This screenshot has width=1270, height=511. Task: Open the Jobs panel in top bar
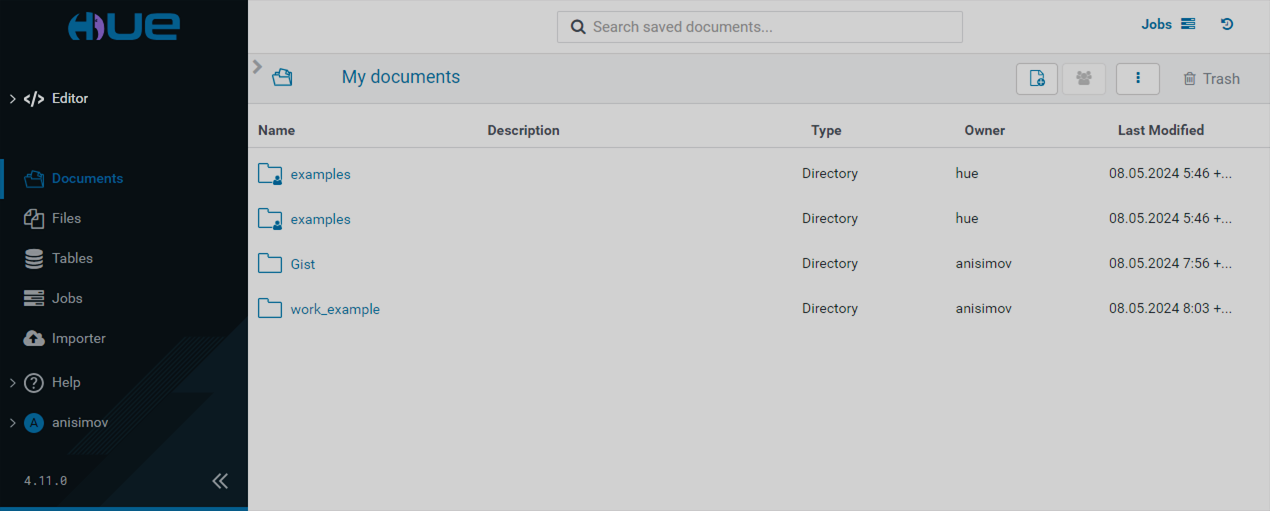[x=1156, y=24]
